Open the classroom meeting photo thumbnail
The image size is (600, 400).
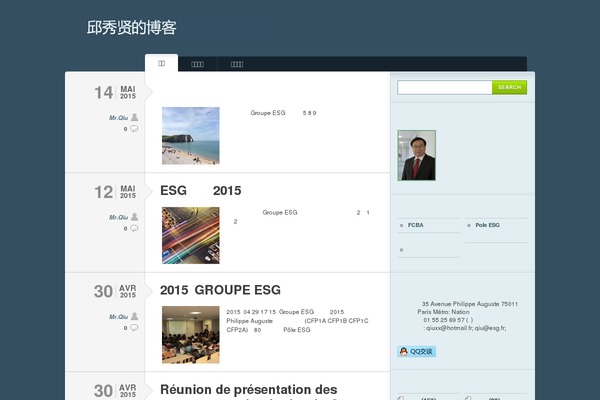click(x=191, y=335)
